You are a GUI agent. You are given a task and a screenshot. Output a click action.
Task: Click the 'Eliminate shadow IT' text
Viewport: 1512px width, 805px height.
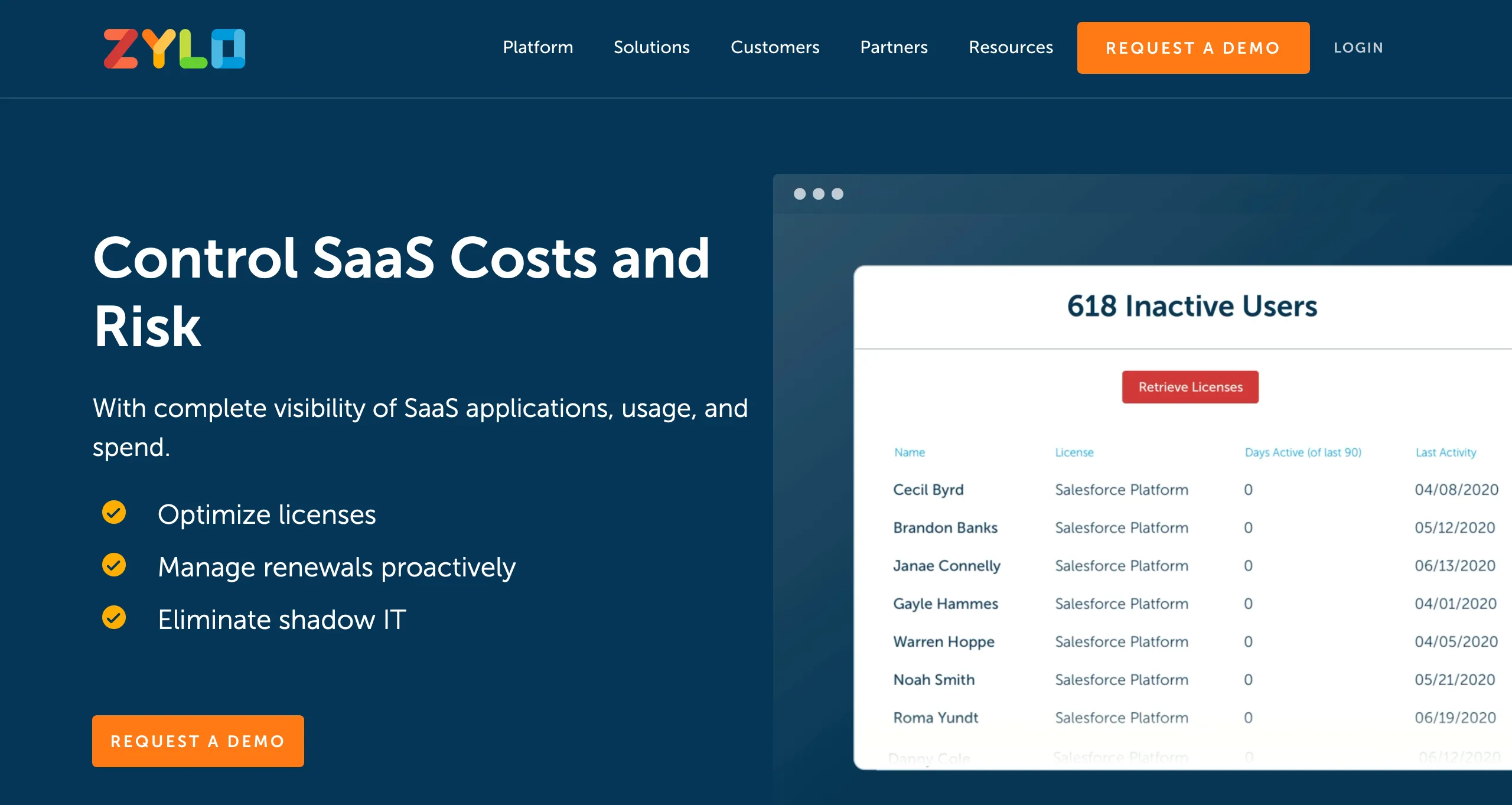(282, 620)
